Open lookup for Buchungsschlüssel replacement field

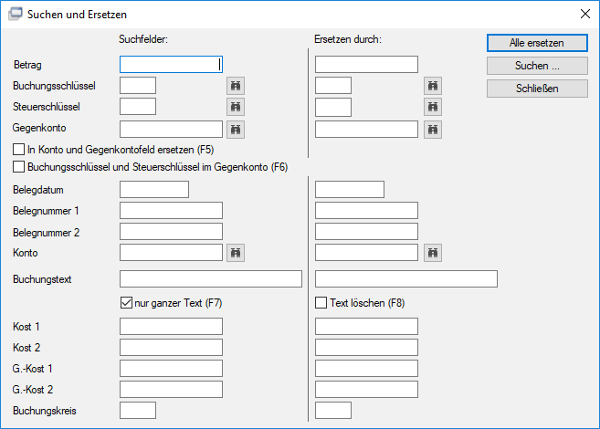click(x=433, y=86)
